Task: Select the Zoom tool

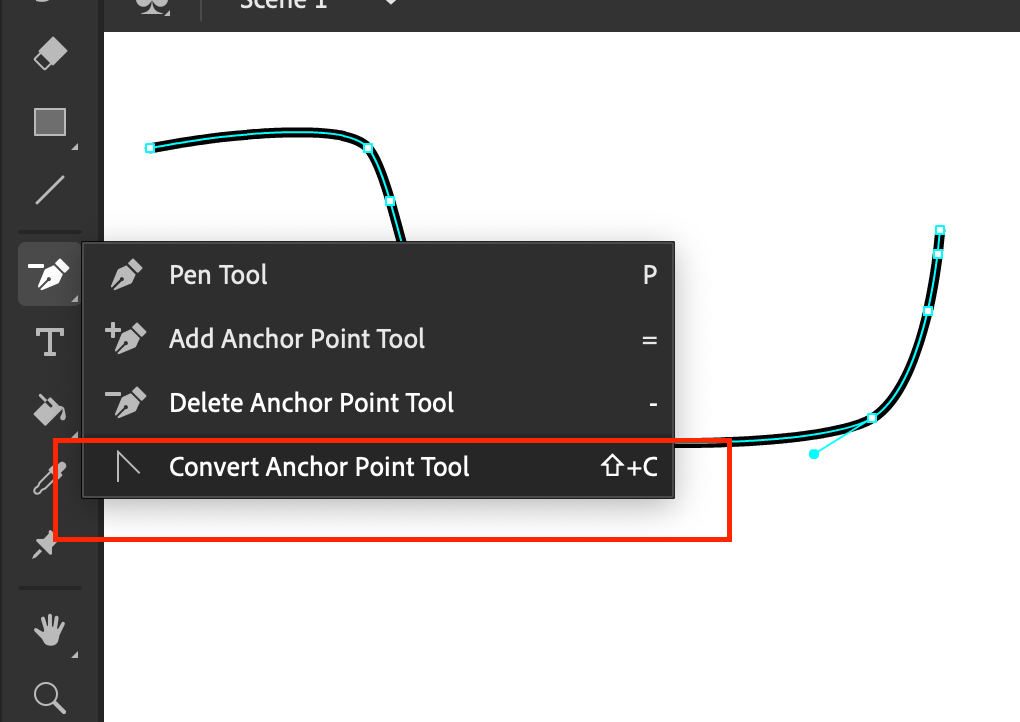Action: (48, 698)
